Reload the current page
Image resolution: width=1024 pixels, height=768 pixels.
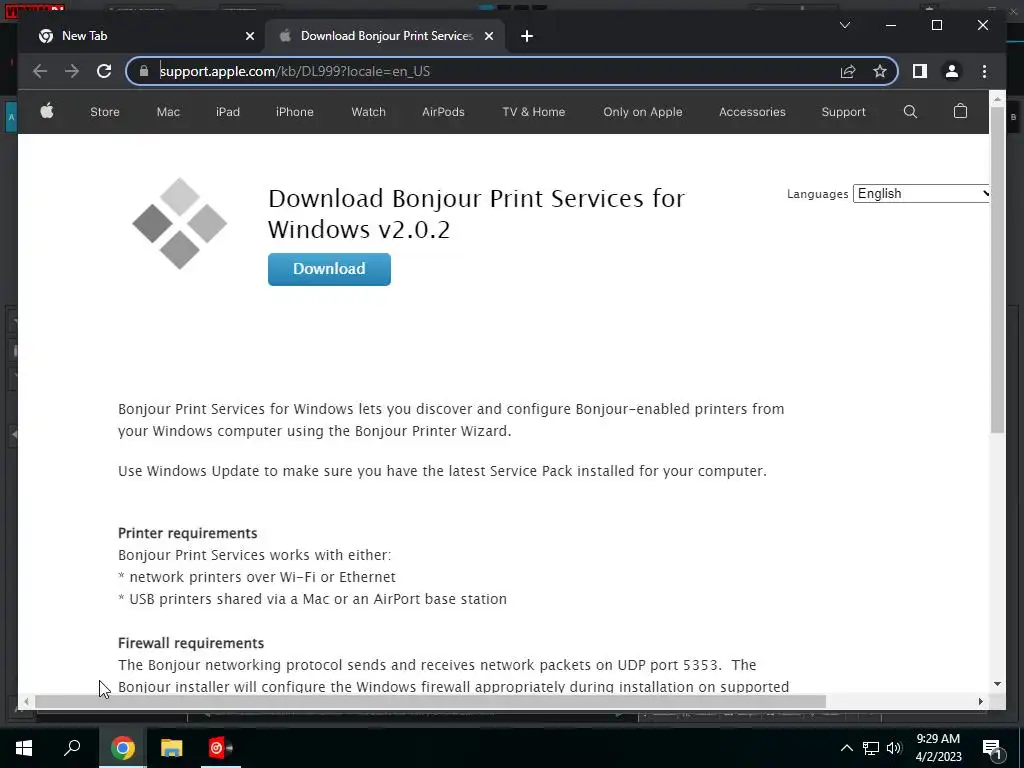coord(104,71)
